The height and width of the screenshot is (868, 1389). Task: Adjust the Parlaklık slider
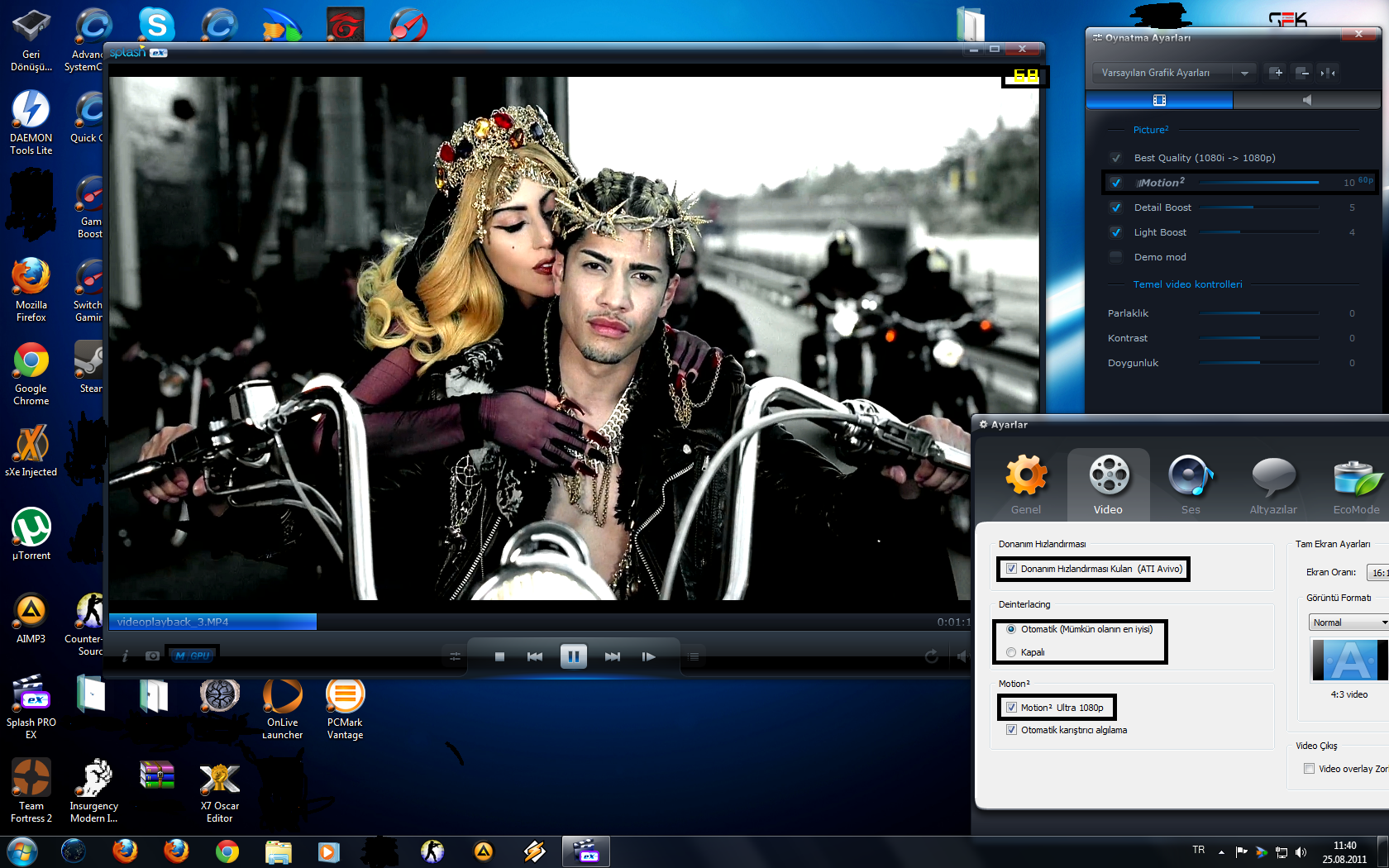pyautogui.click(x=1258, y=313)
